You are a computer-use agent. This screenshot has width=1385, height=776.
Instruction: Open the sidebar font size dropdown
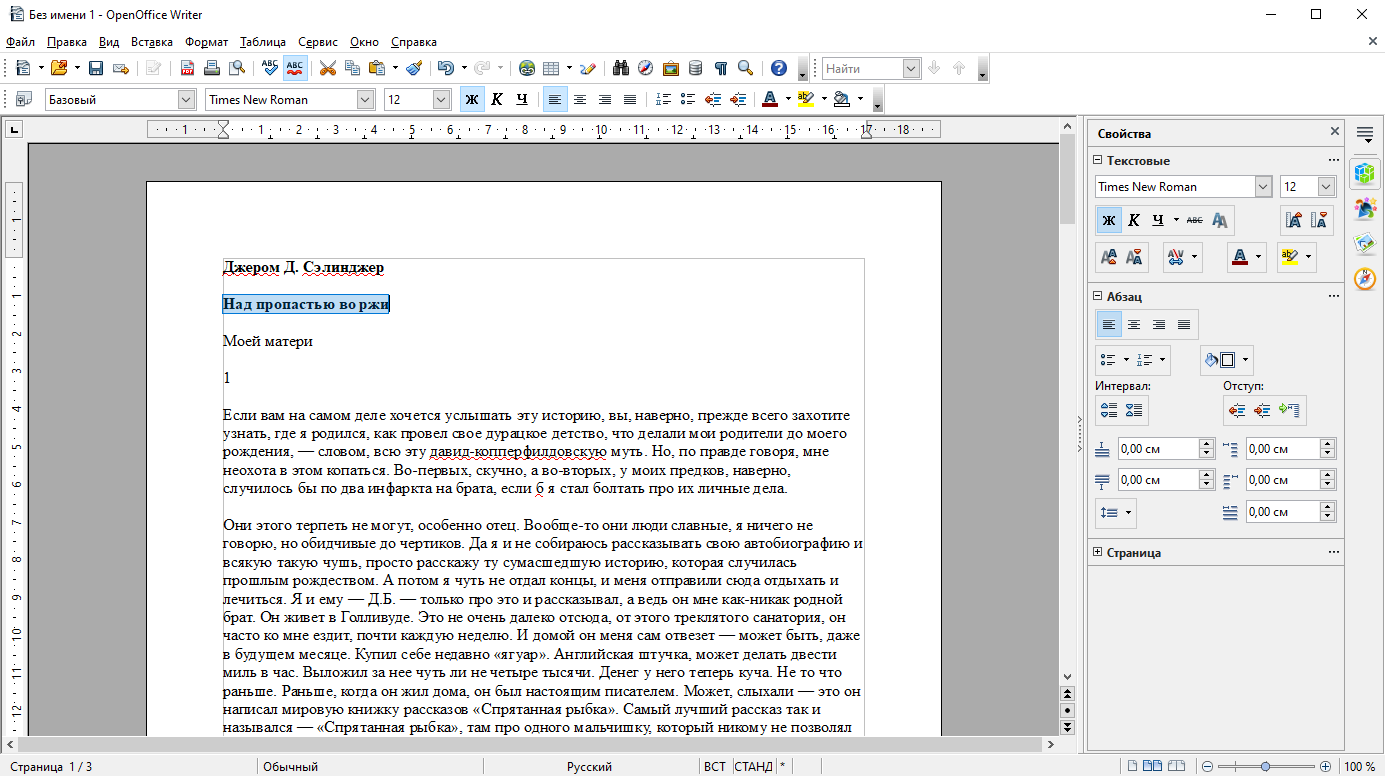pyautogui.click(x=1326, y=187)
